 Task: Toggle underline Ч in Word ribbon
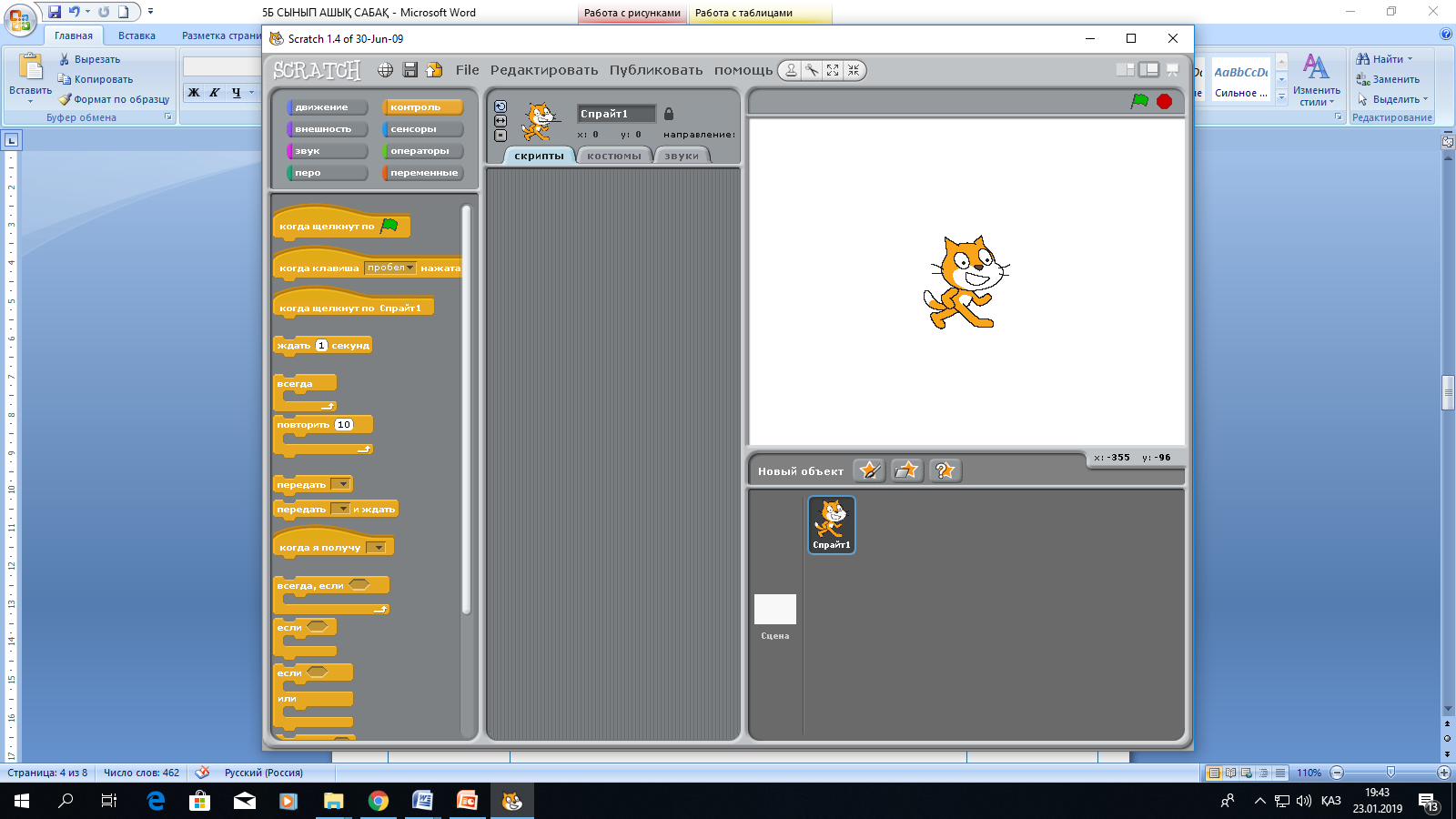(x=237, y=92)
